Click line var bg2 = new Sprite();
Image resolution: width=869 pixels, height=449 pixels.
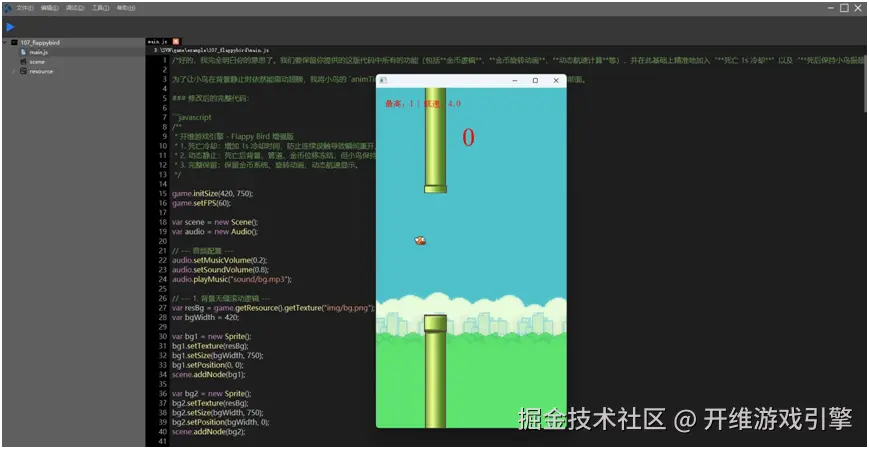tap(212, 394)
